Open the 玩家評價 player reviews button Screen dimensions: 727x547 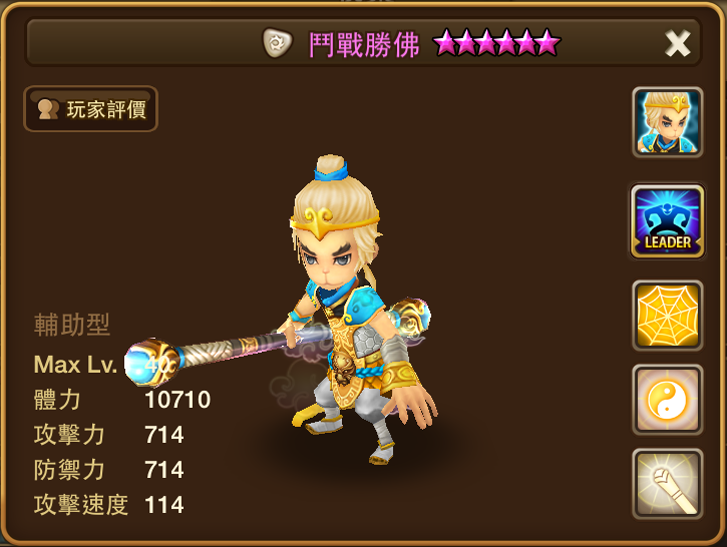point(91,109)
